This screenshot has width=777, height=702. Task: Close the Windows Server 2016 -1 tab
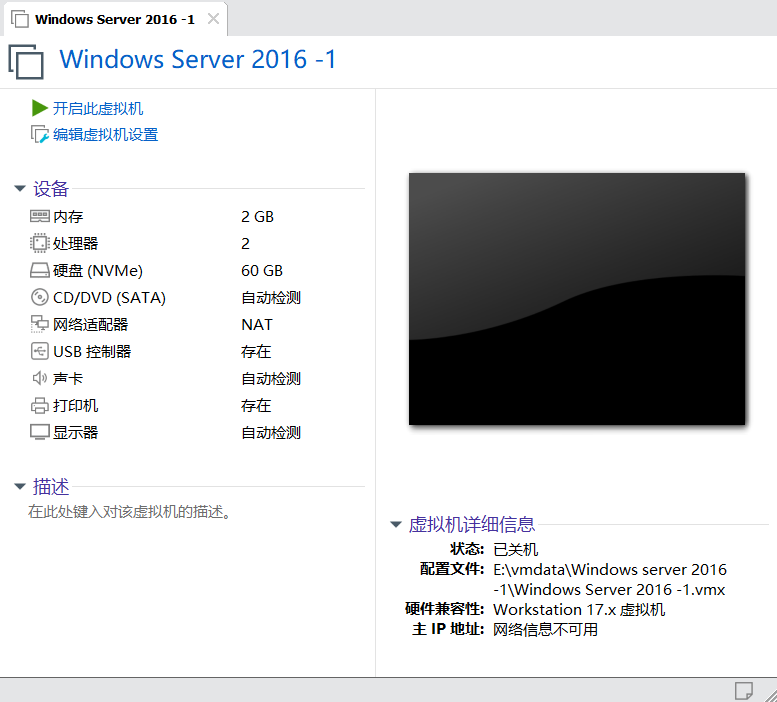[214, 19]
